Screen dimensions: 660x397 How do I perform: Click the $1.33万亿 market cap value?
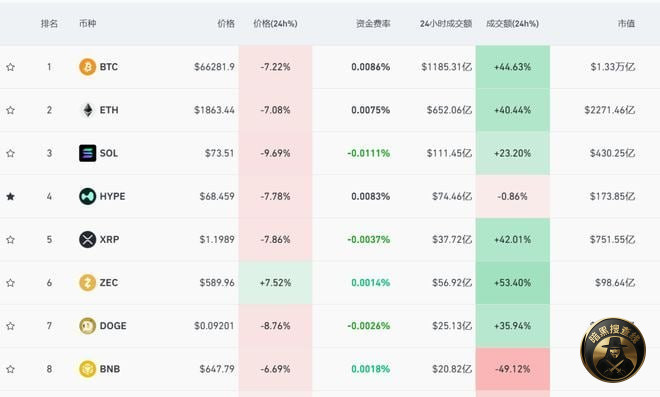coord(613,67)
